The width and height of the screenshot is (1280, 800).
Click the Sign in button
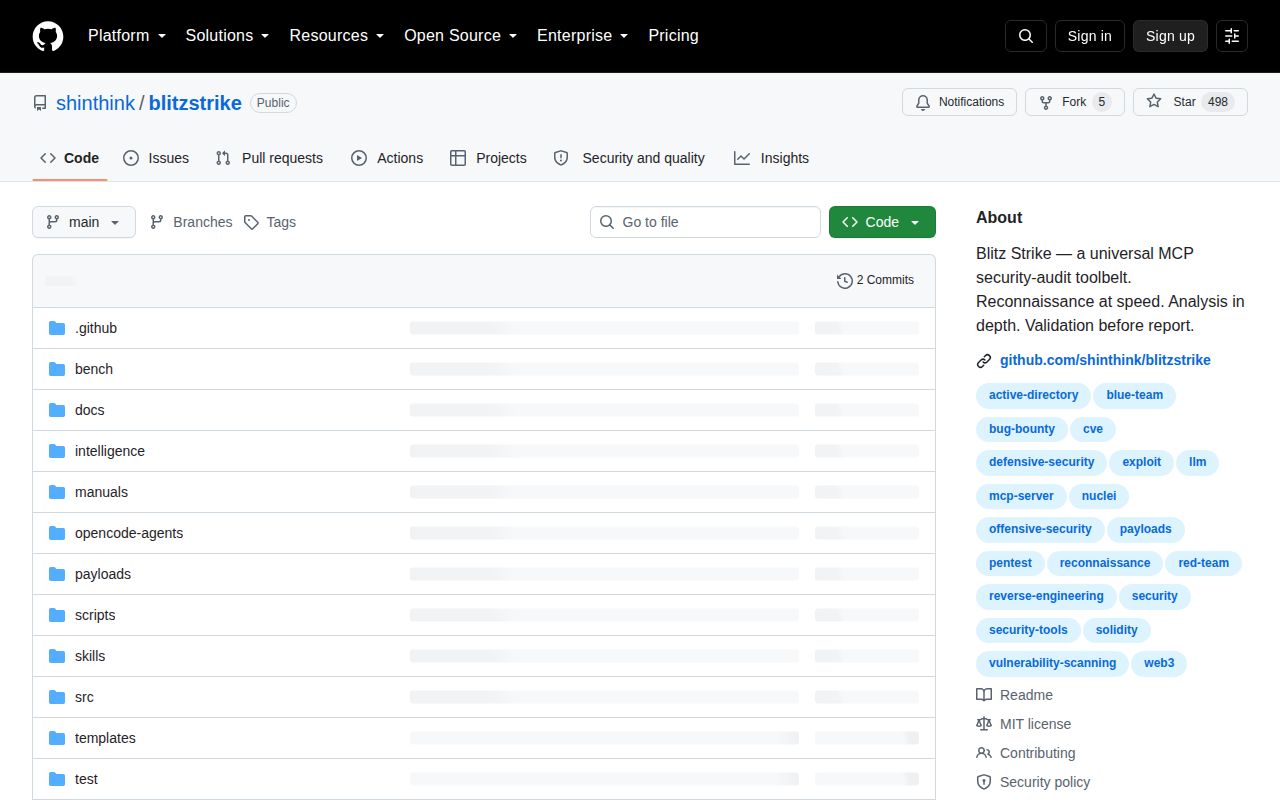tap(1089, 36)
